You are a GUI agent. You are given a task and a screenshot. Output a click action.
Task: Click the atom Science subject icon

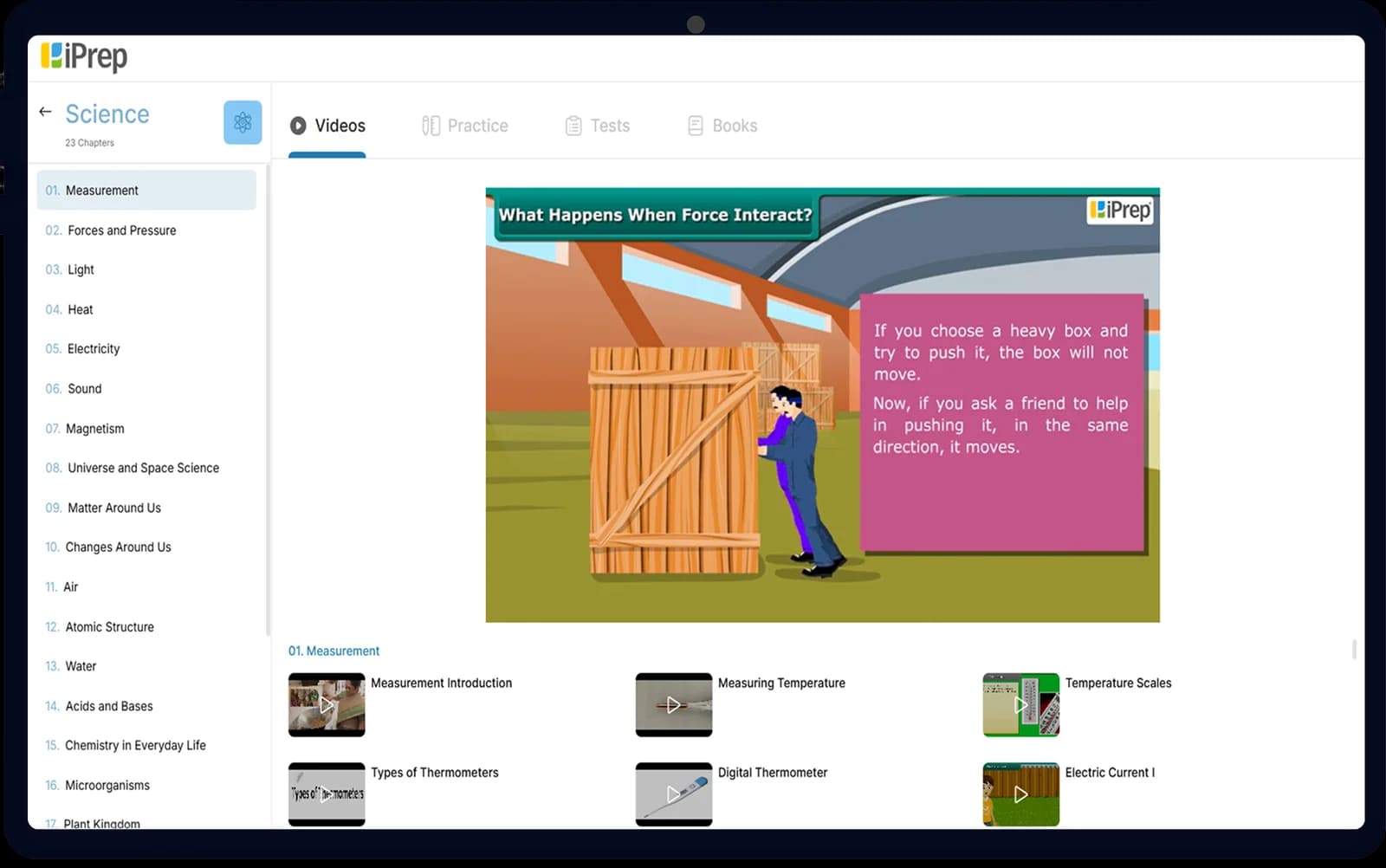243,122
